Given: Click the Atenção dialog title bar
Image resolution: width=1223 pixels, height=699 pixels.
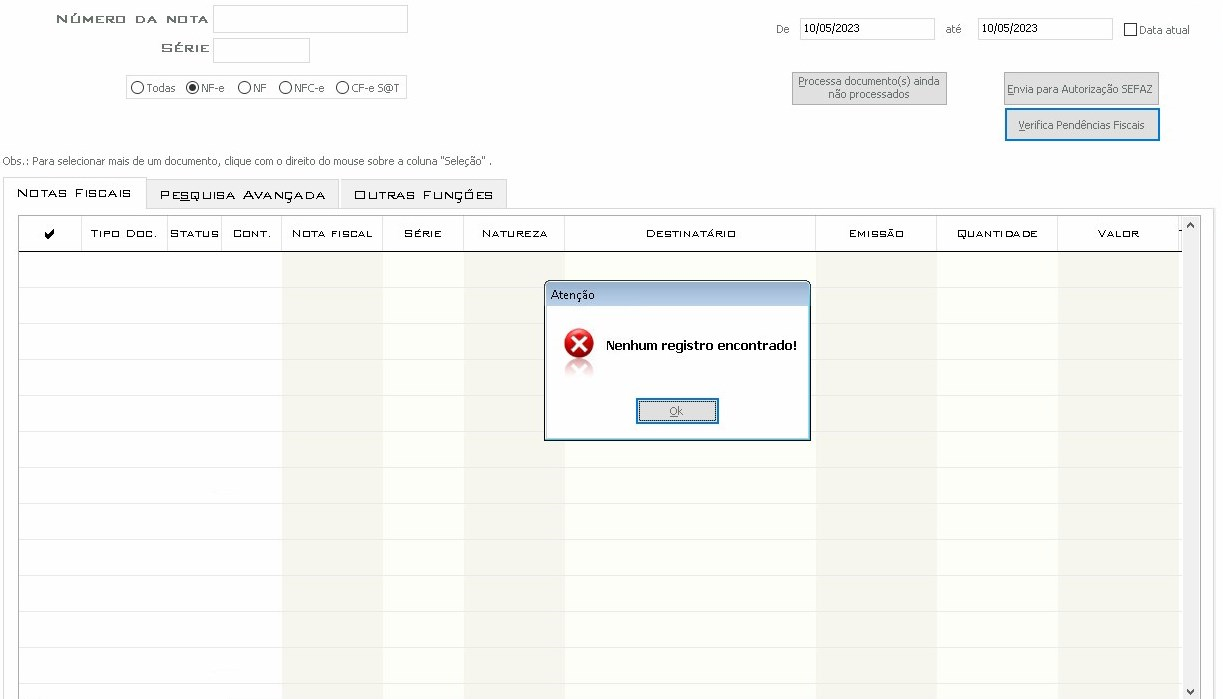Looking at the screenshot, I should (677, 295).
